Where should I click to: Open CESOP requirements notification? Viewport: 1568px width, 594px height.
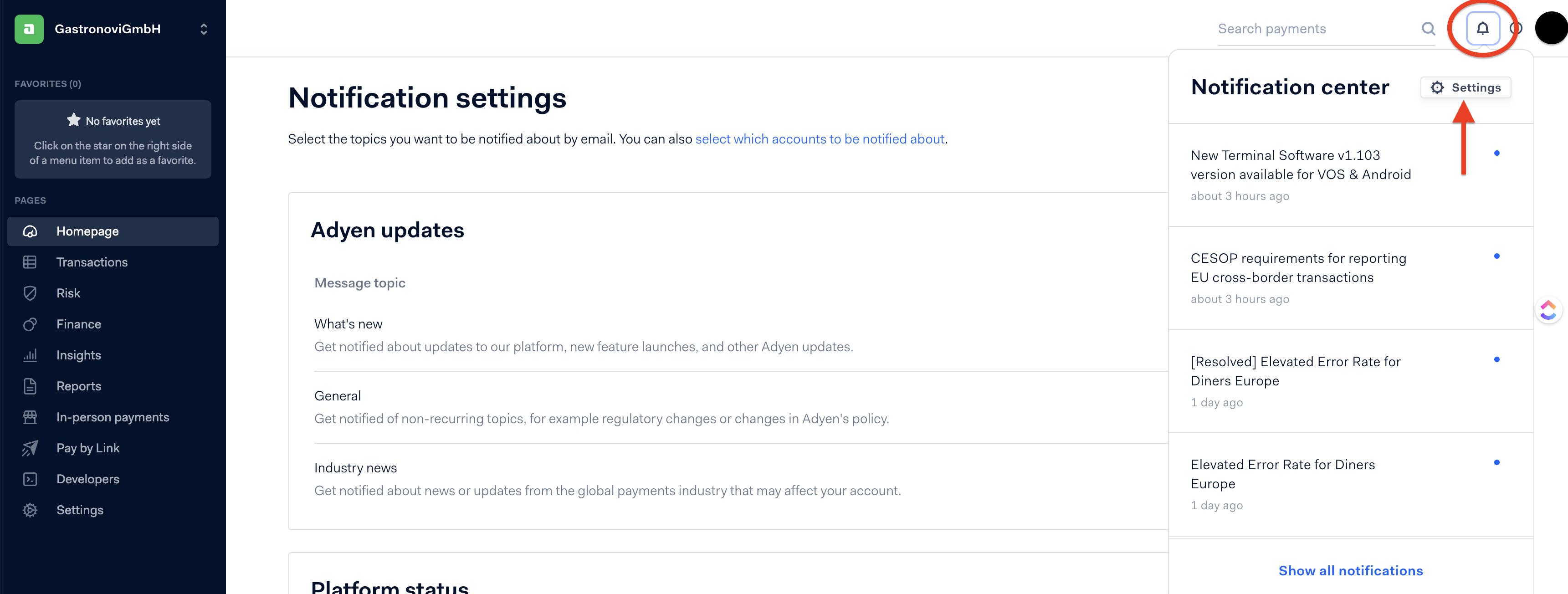pyautogui.click(x=1351, y=279)
